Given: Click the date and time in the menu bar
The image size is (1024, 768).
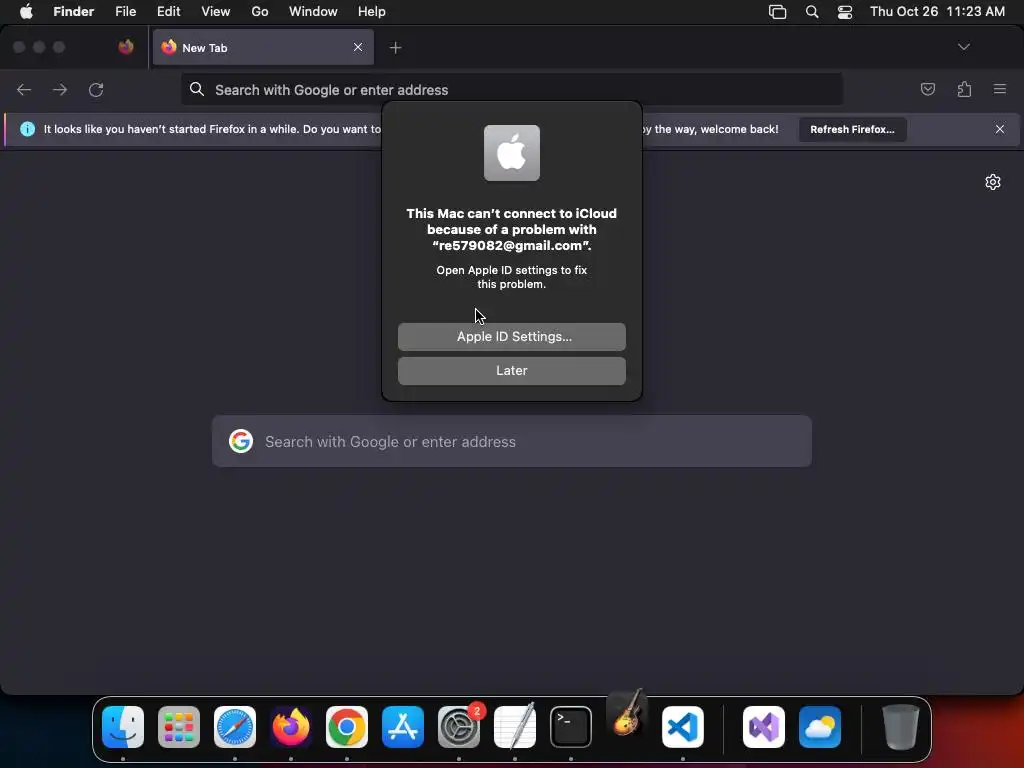Looking at the screenshot, I should [937, 11].
